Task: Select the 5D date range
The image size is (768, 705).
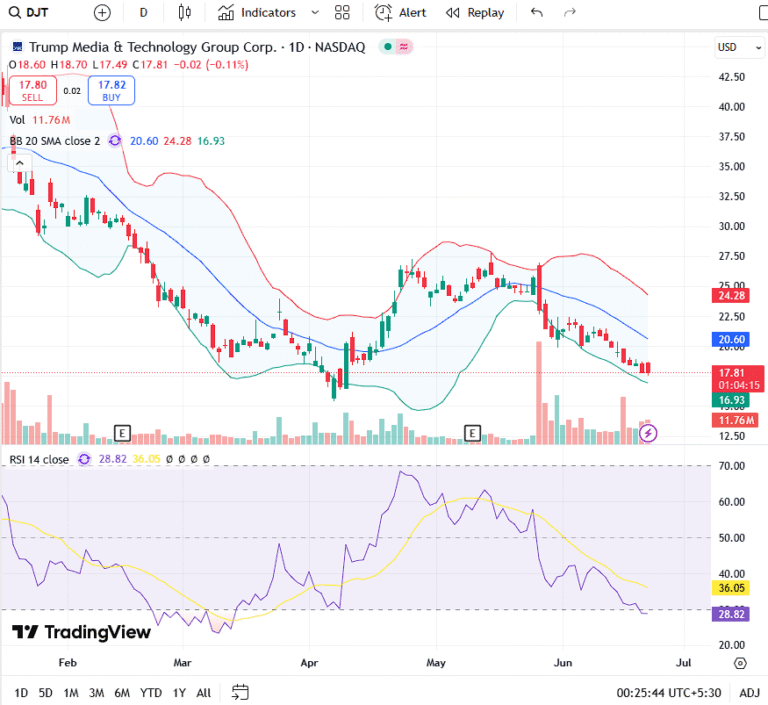Action: pos(46,693)
